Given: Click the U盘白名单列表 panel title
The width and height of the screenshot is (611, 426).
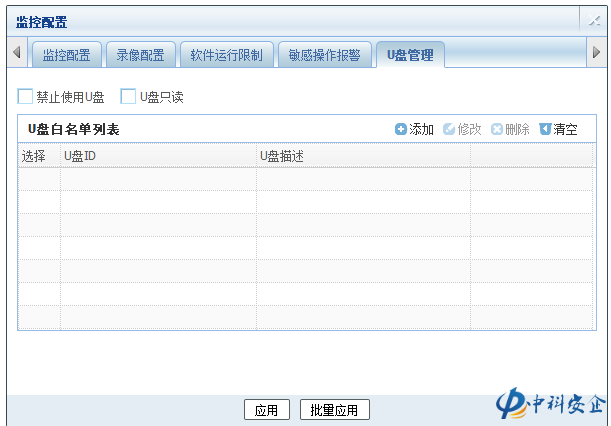Looking at the screenshot, I should click(74, 129).
